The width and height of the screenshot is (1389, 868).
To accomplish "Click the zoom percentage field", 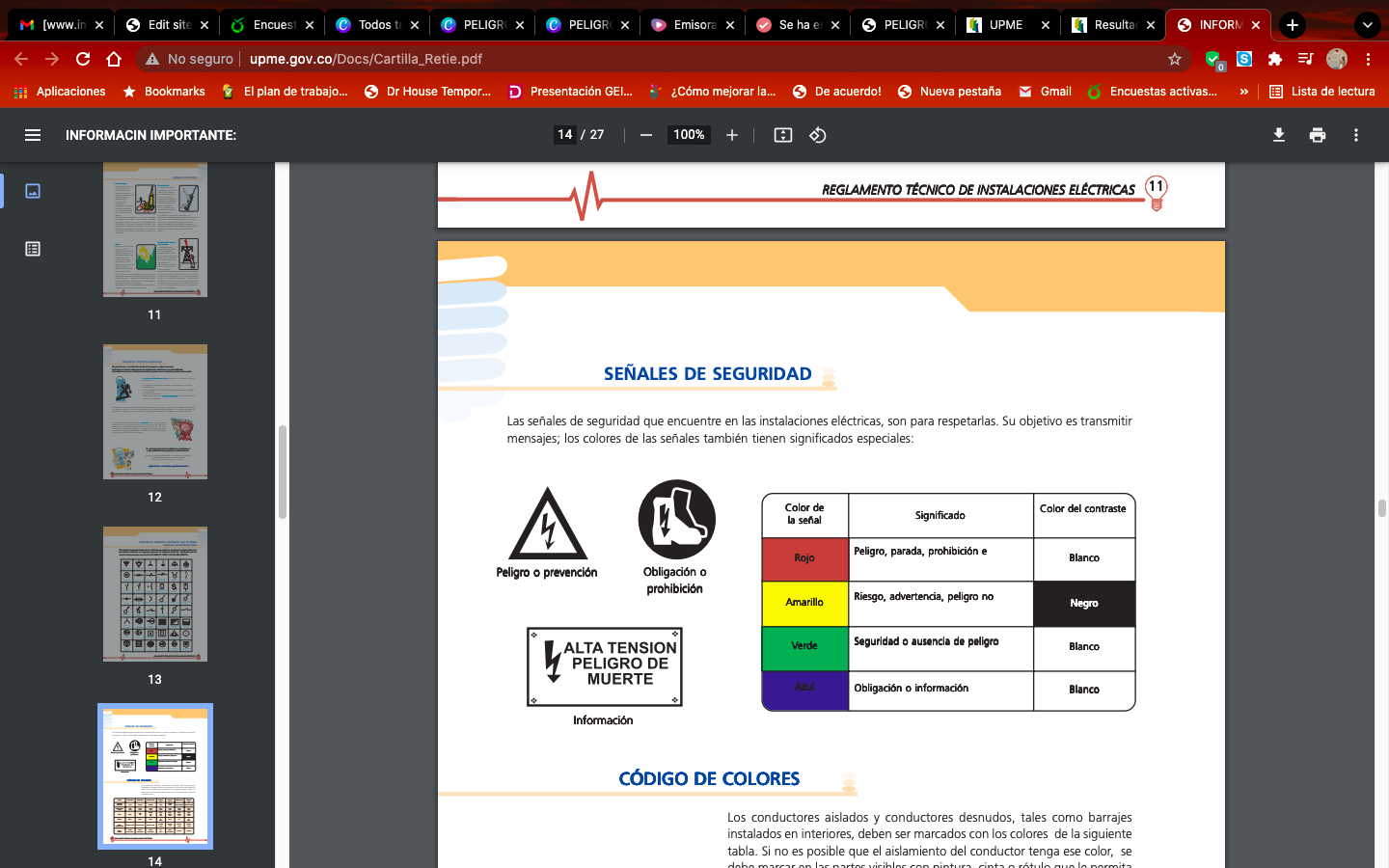I will tap(689, 135).
